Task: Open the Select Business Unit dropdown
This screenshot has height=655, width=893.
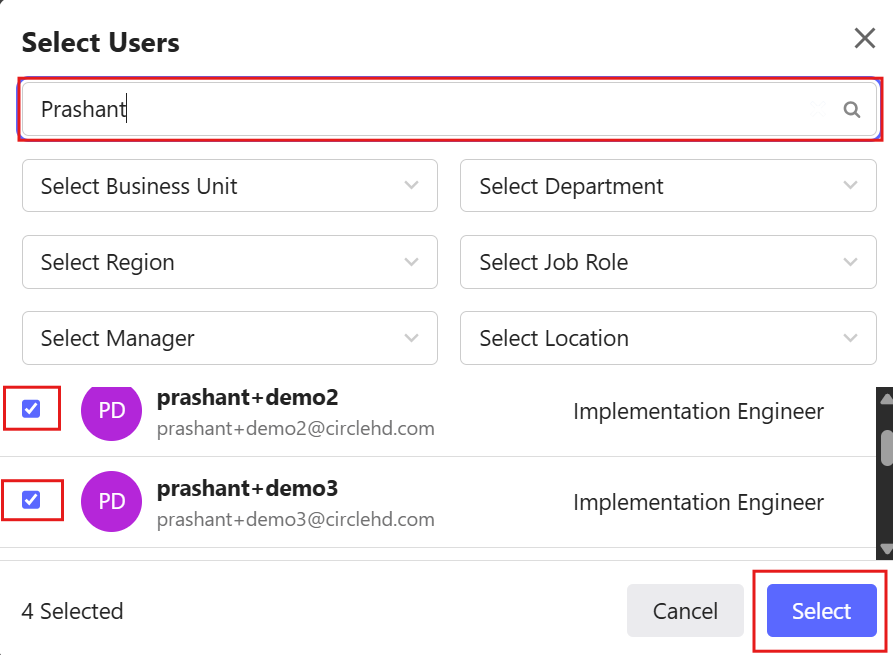Action: pyautogui.click(x=230, y=186)
